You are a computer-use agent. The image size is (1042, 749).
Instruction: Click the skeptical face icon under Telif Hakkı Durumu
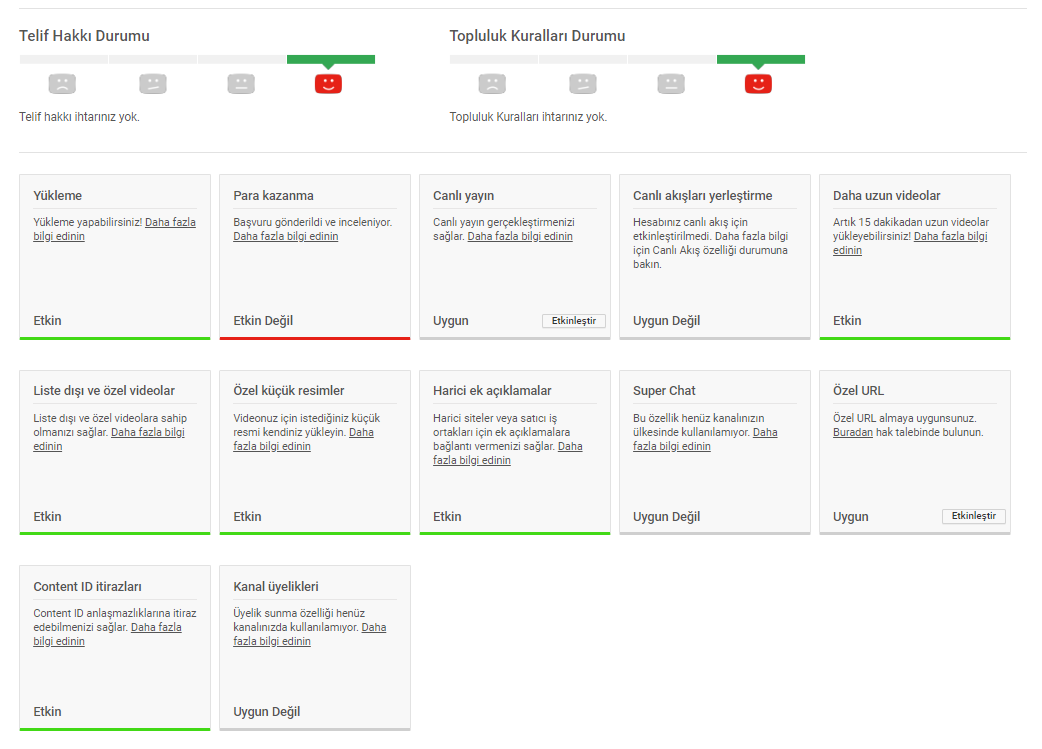tap(153, 84)
